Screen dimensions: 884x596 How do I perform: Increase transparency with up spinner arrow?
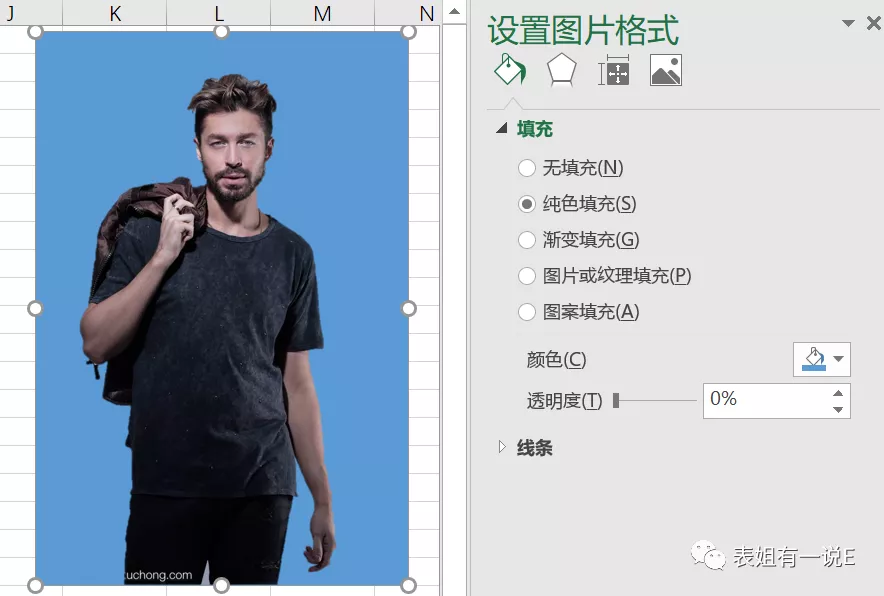838,393
